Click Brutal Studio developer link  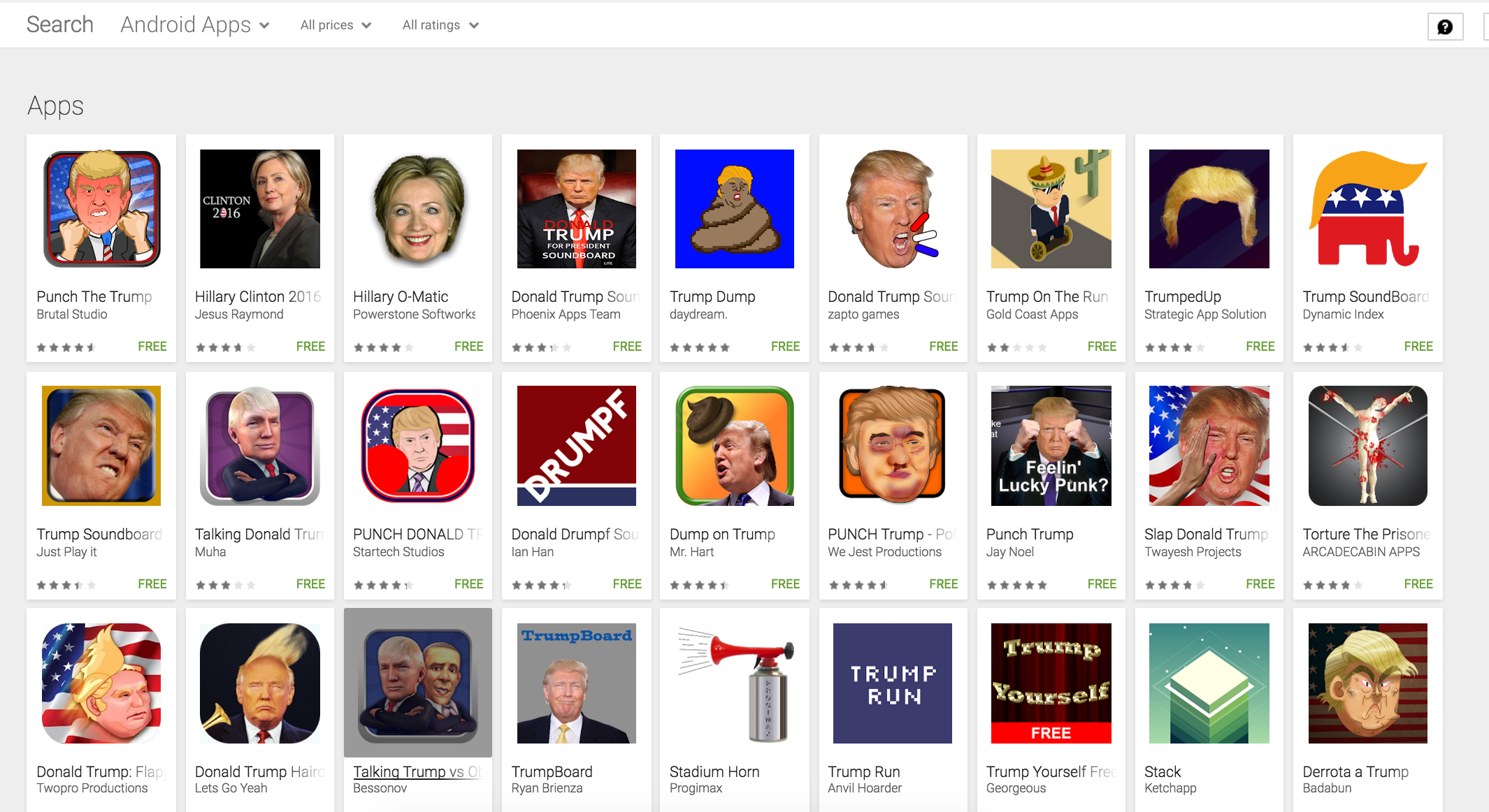pos(72,314)
